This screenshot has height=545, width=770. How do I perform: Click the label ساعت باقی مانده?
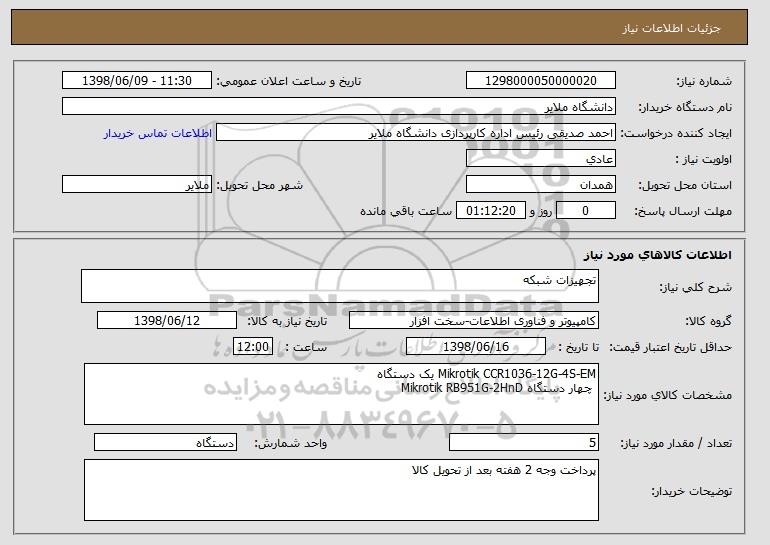406,211
